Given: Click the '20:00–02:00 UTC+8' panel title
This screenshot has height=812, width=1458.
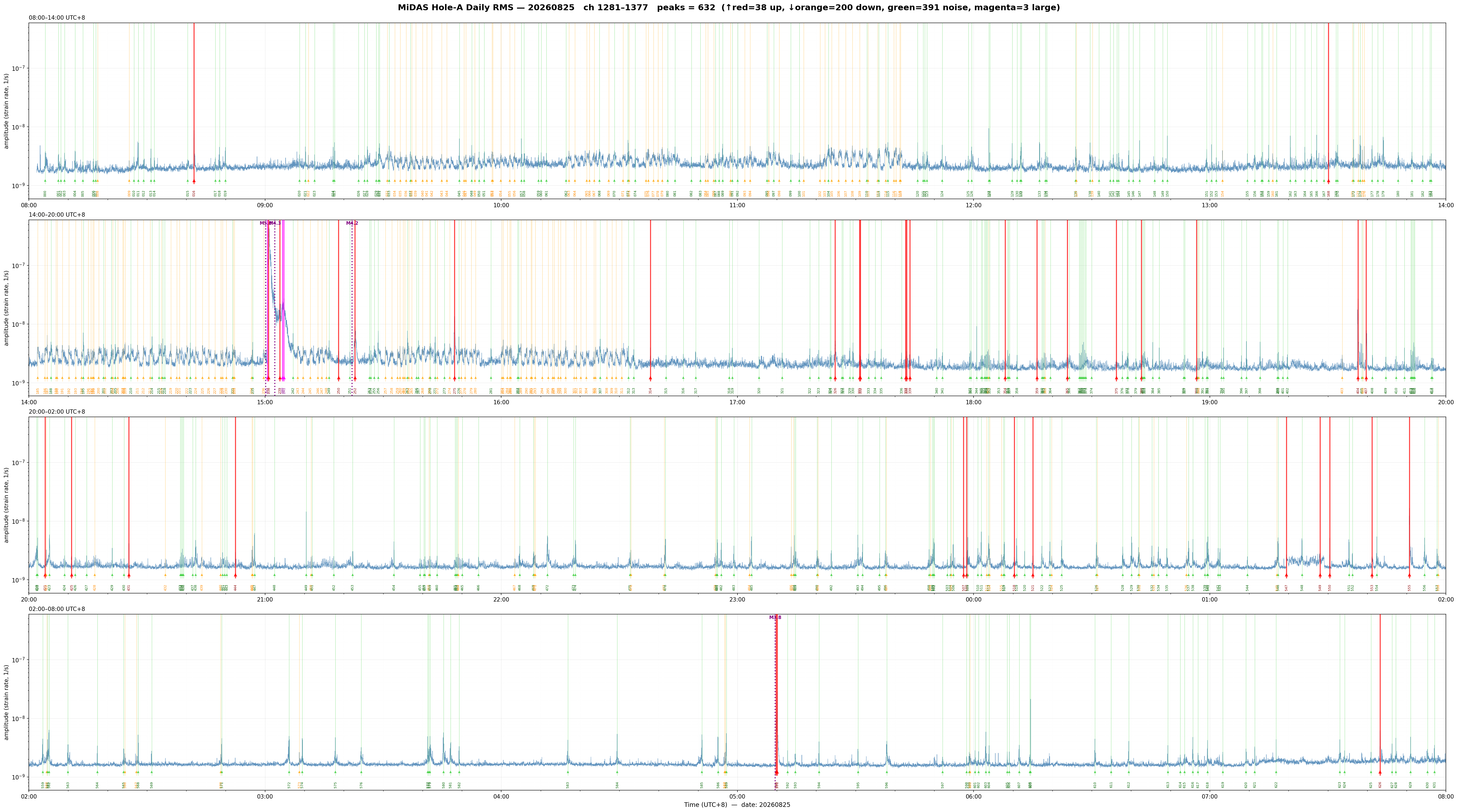Looking at the screenshot, I should coord(57,412).
